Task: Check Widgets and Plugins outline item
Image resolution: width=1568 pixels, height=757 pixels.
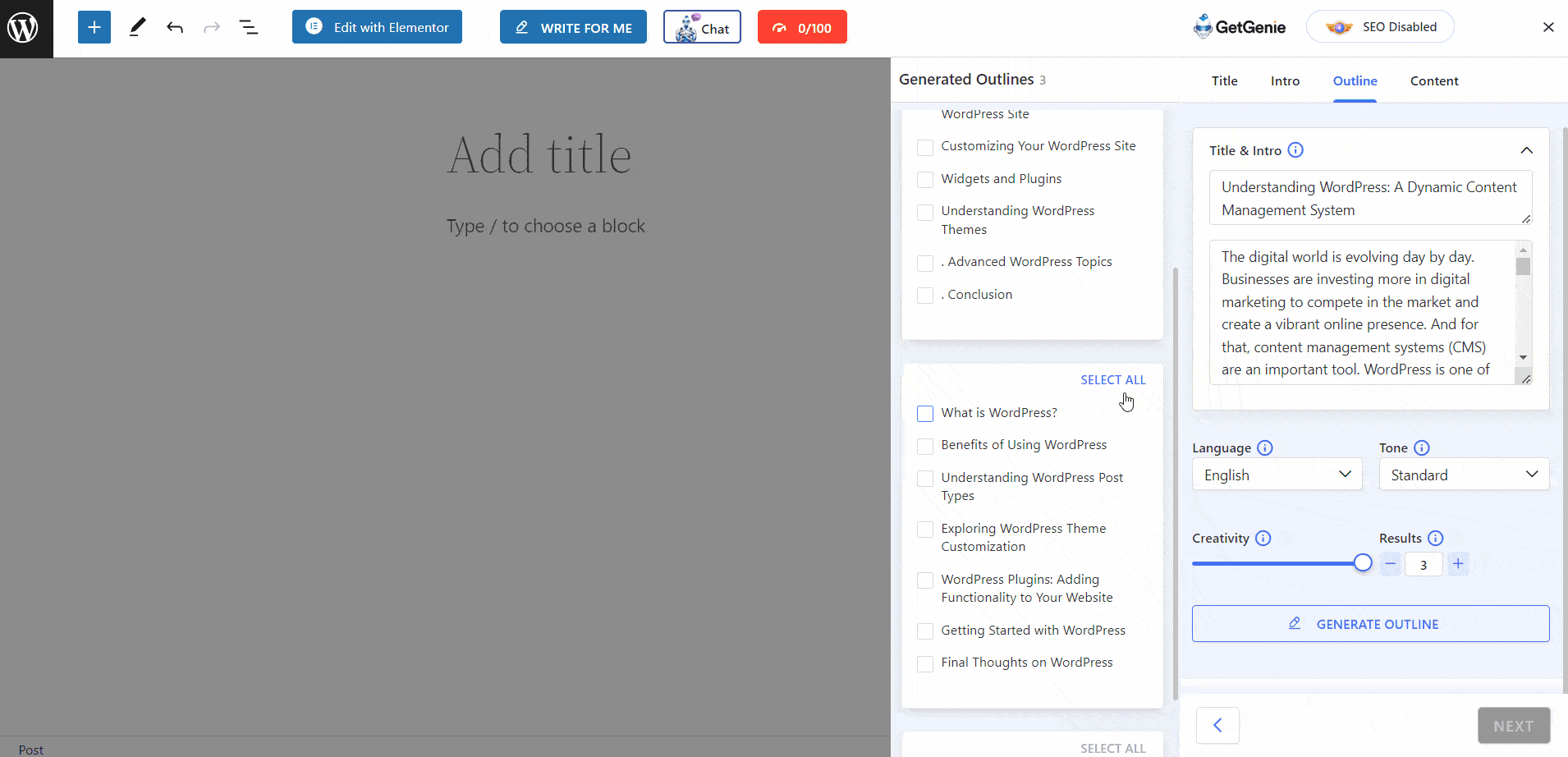Action: [925, 180]
